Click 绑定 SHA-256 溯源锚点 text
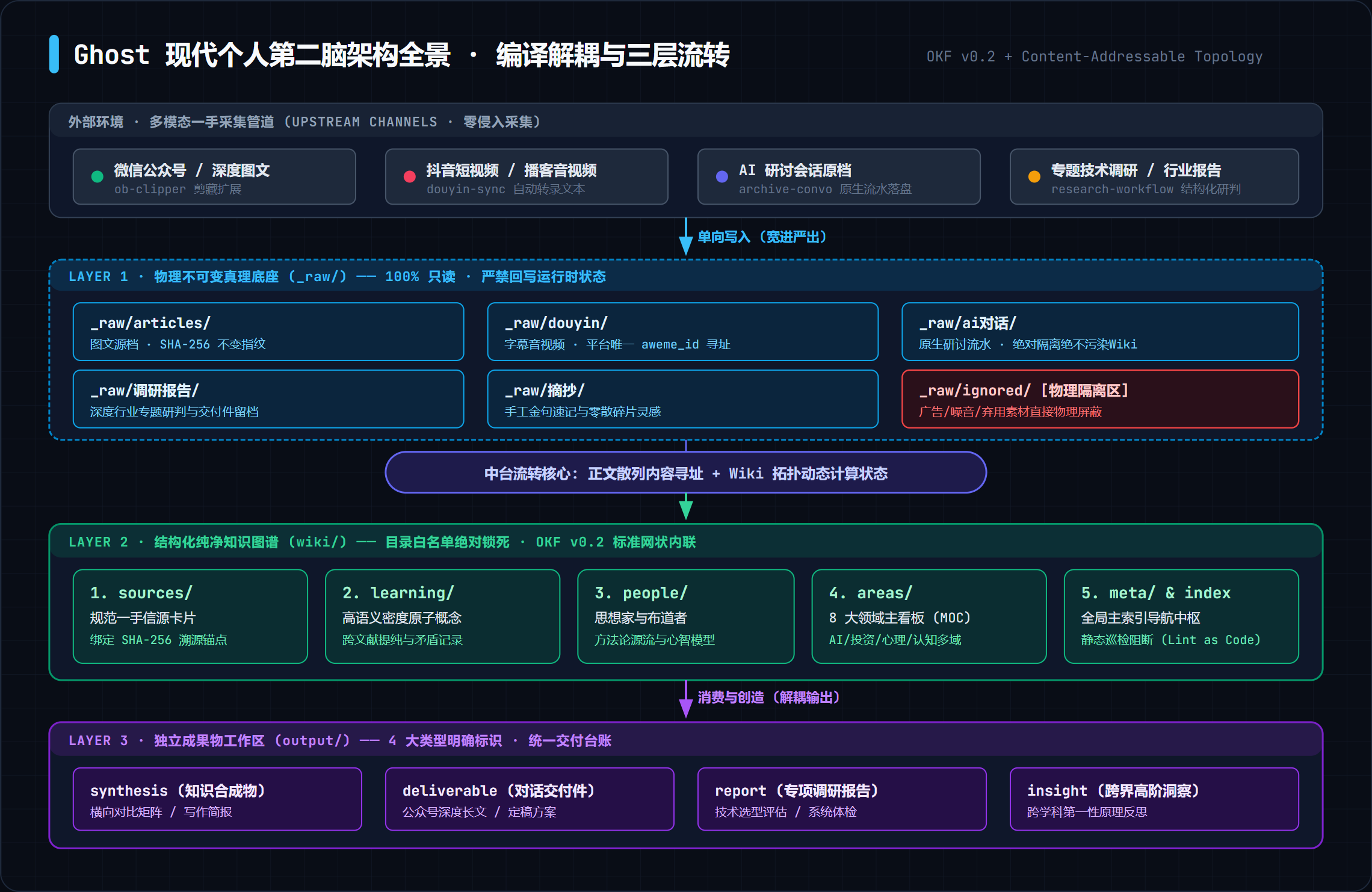 tap(159, 640)
